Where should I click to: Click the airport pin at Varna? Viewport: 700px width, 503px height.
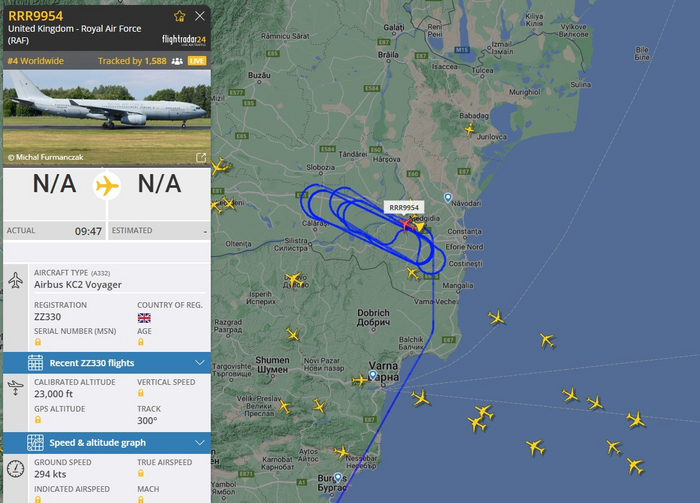[373, 375]
